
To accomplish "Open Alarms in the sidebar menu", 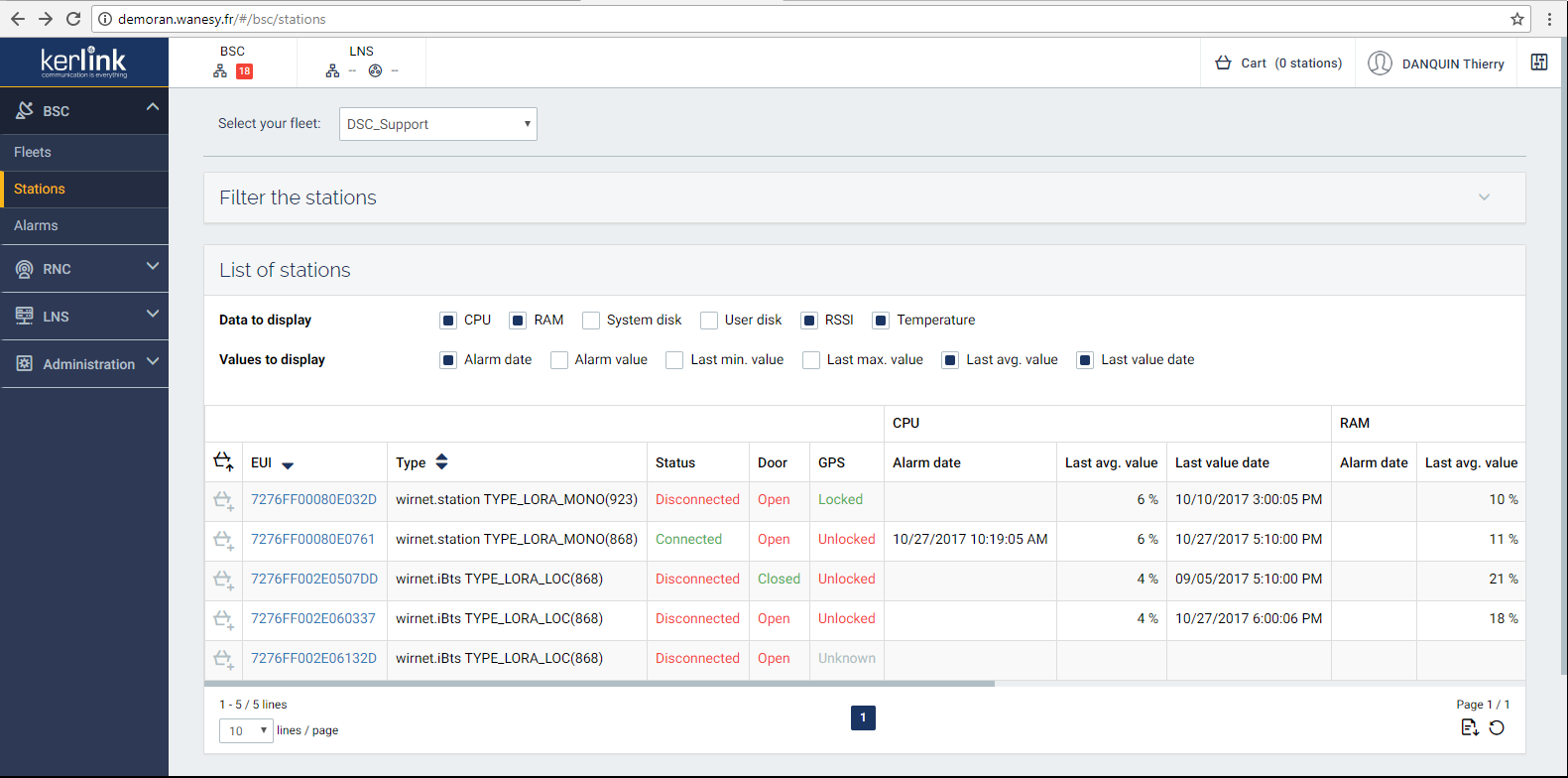I will click(36, 225).
